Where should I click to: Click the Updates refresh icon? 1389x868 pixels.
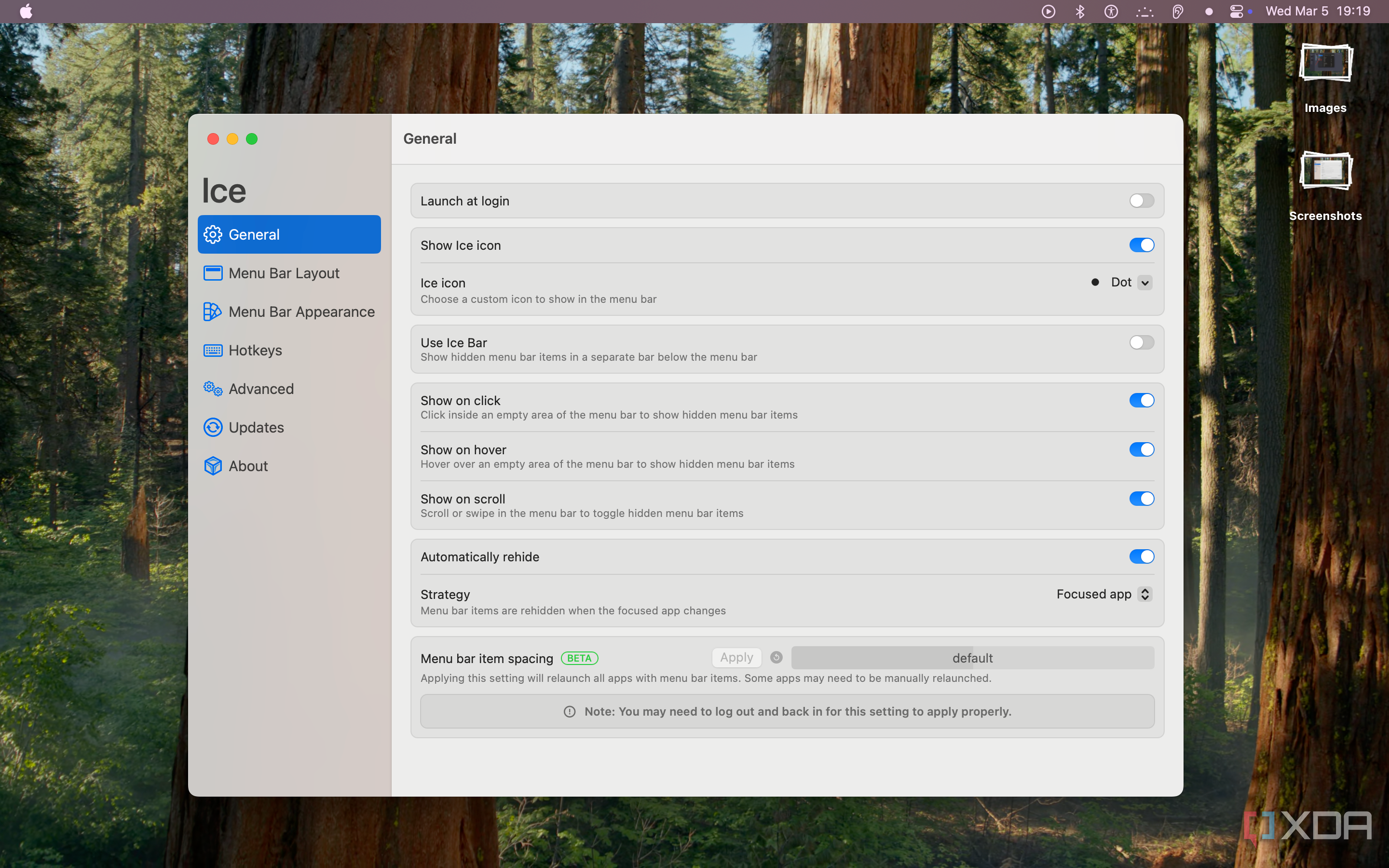tap(213, 427)
